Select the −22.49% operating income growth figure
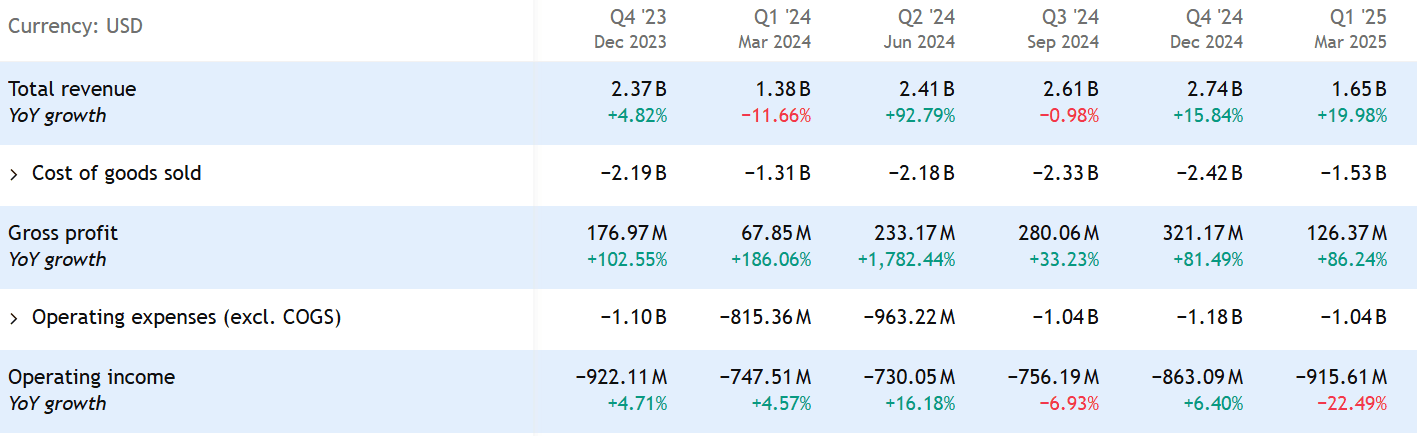 pos(1353,403)
